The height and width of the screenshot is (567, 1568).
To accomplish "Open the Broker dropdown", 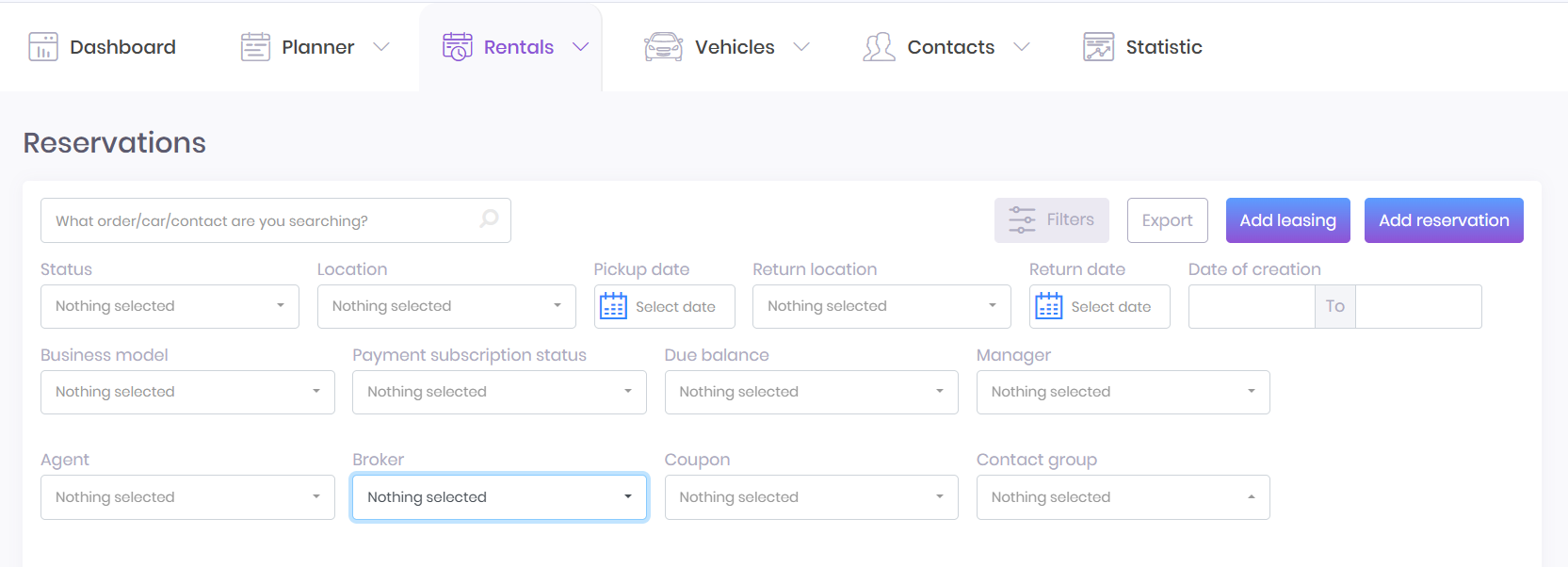I will 499,497.
